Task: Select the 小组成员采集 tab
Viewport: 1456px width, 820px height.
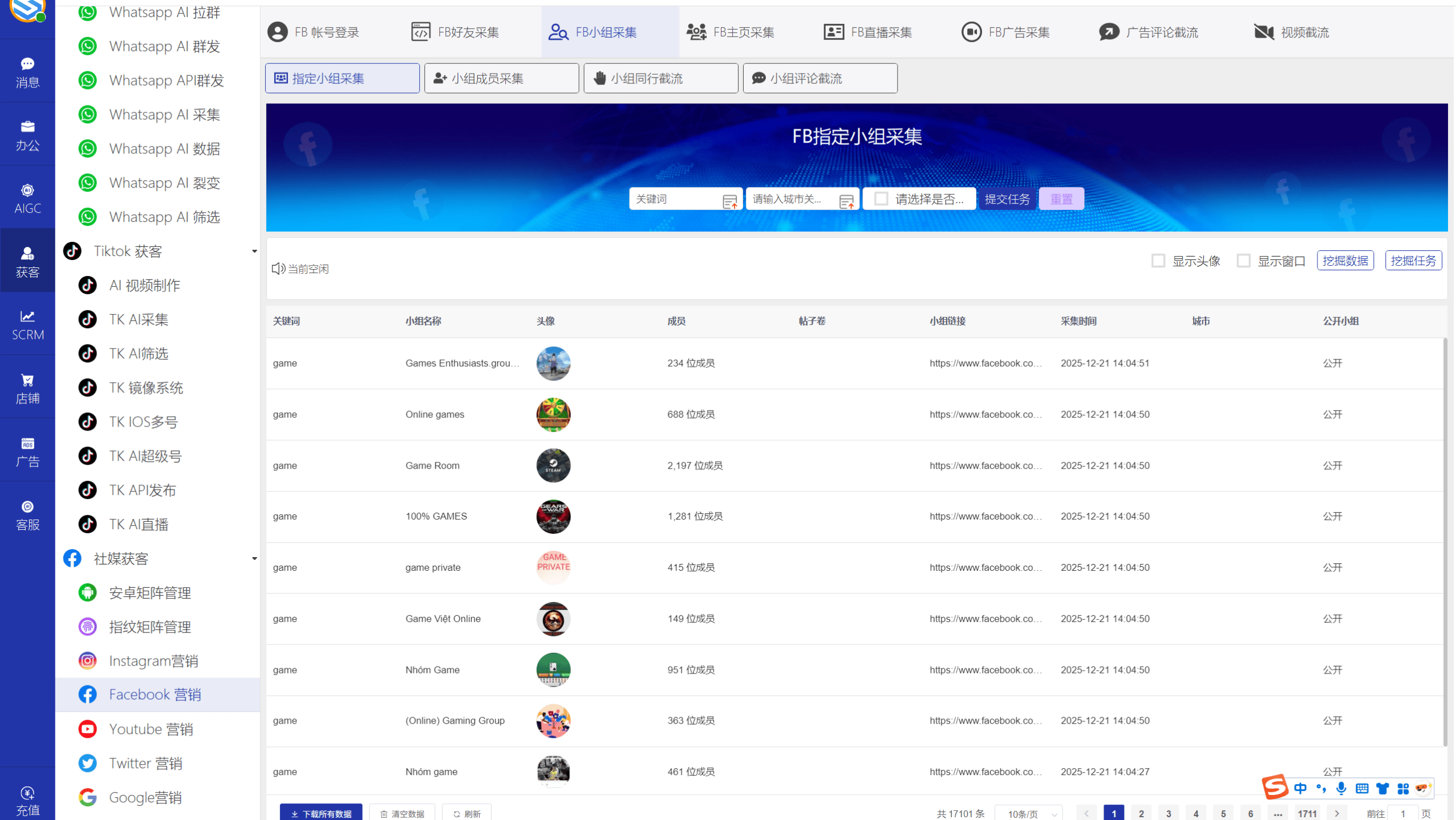Action: click(501, 78)
